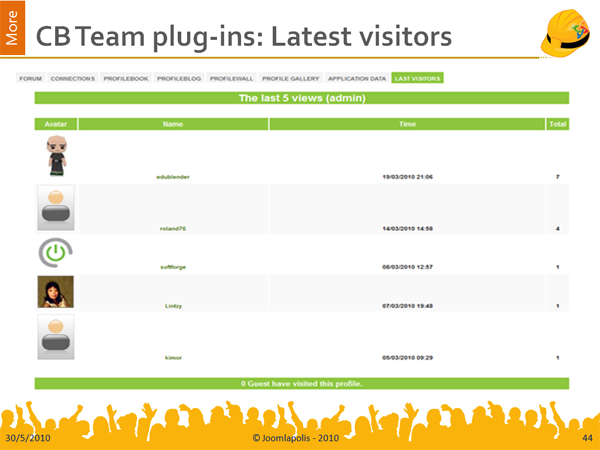Screen dimensions: 600x450
Task: Switch to the Application Data tab
Action: pyautogui.click(x=357, y=78)
